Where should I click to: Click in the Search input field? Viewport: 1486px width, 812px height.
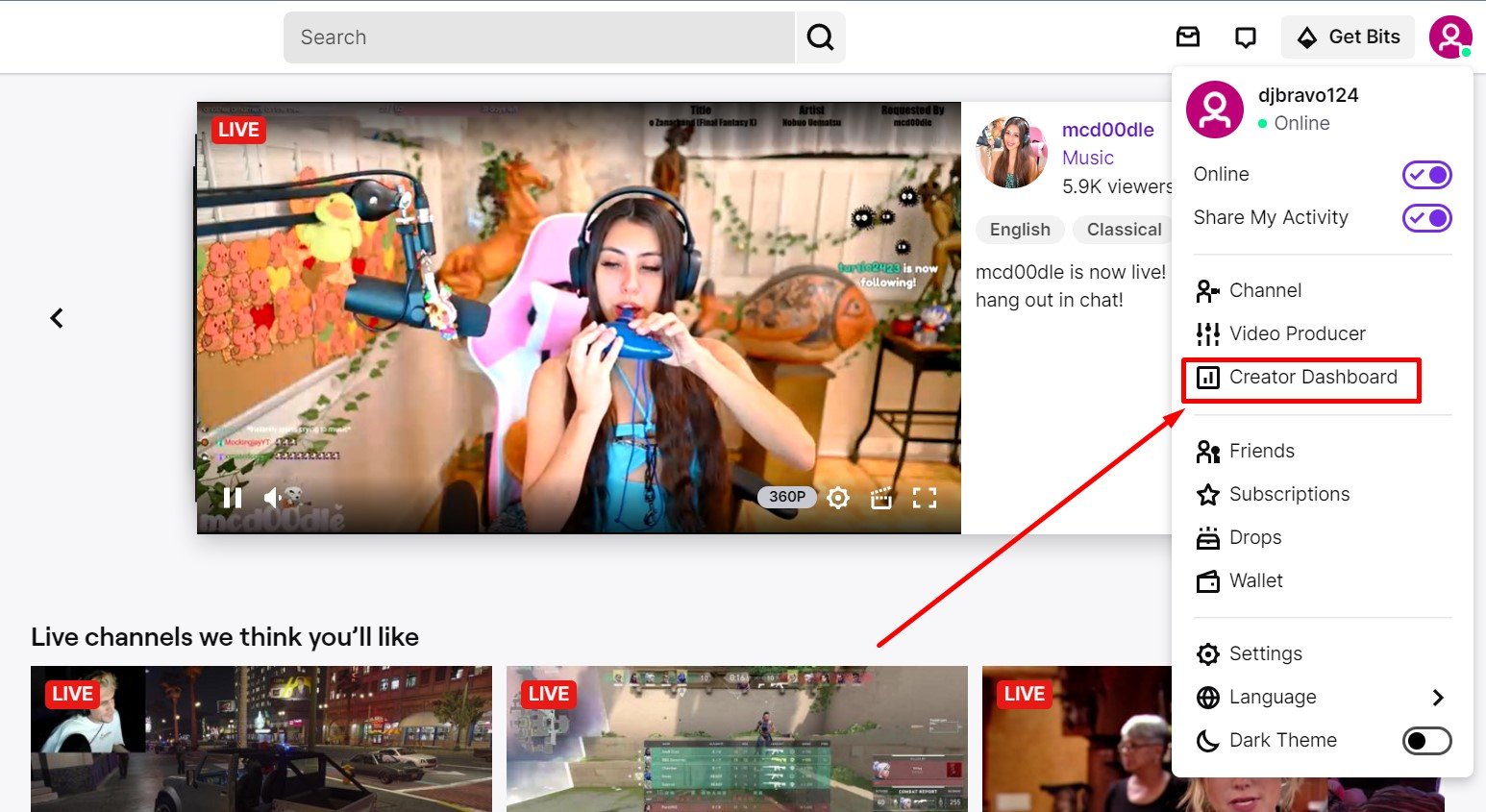[539, 37]
